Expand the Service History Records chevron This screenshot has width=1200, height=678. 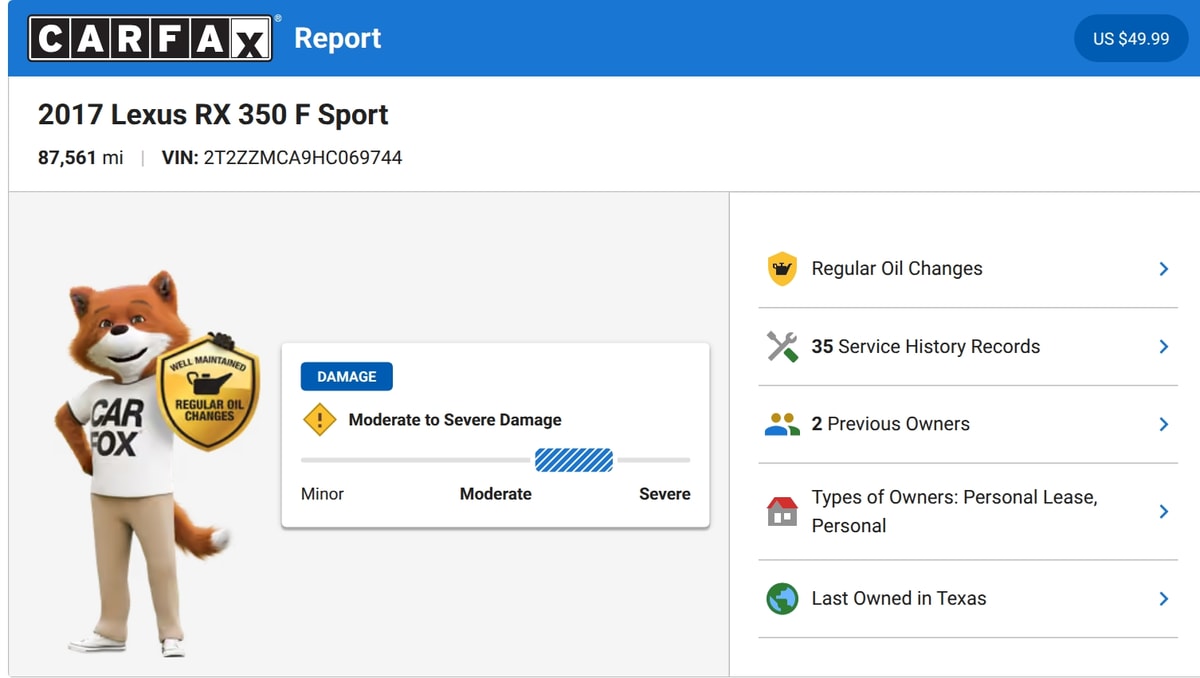point(1163,346)
